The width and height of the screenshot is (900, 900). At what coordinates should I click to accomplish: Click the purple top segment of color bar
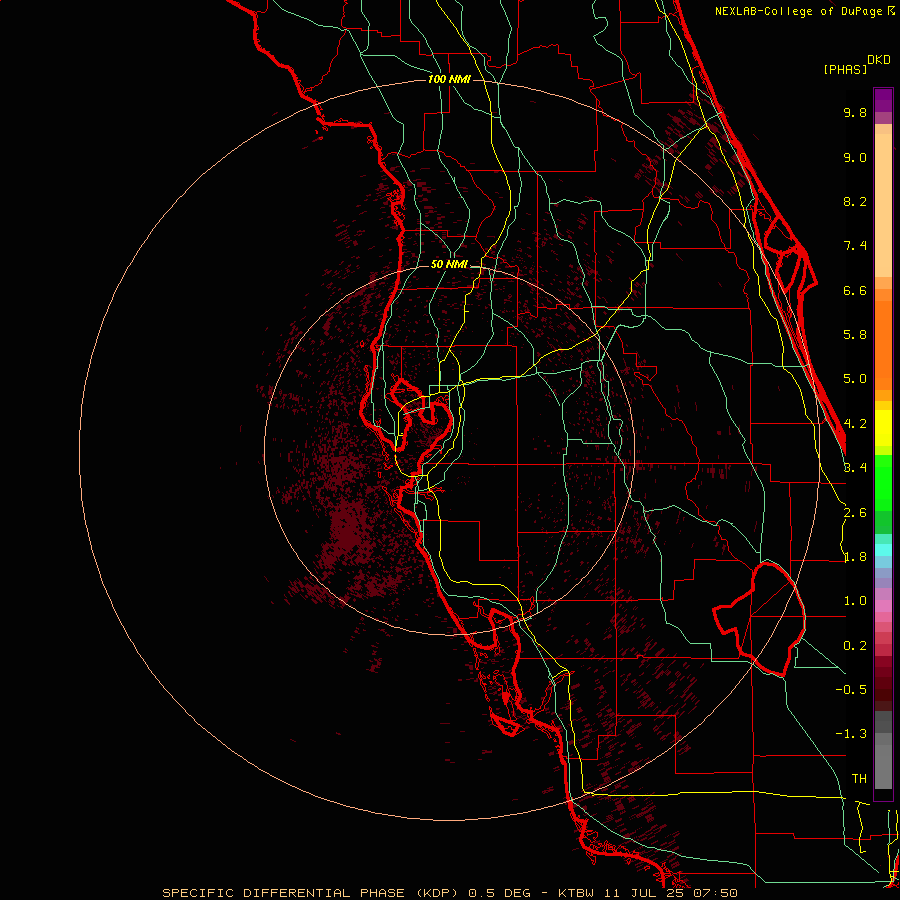(883, 100)
